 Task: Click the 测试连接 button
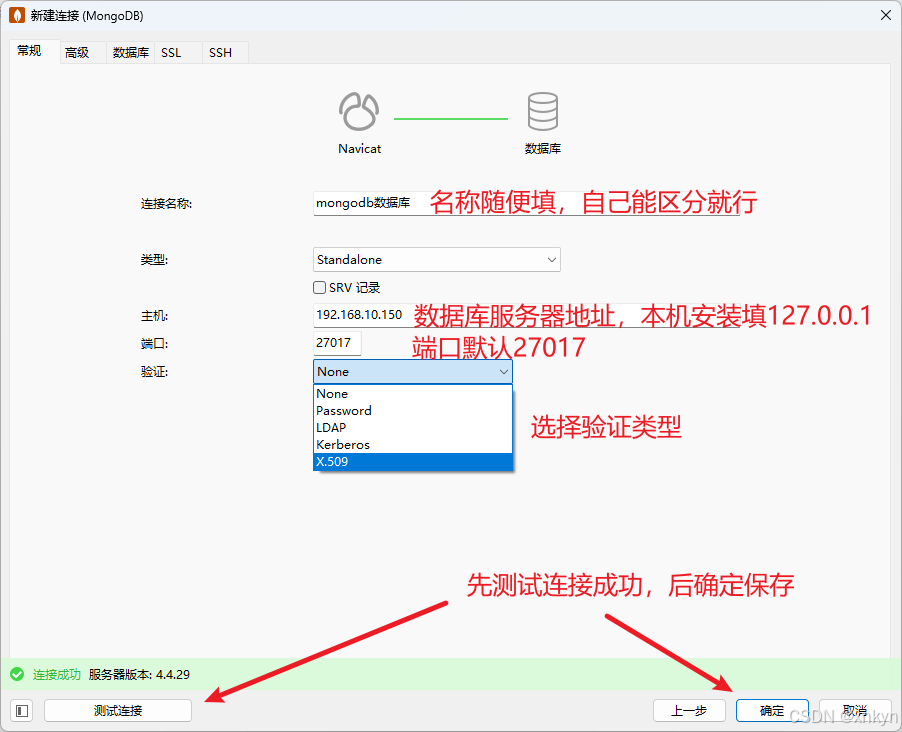click(x=118, y=711)
